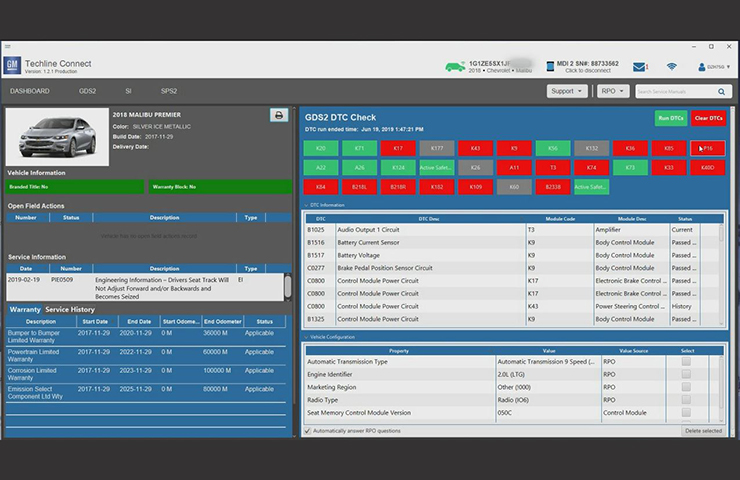Screen dimensions: 740x480
Task: Select the red K17 module button
Action: pos(398,148)
